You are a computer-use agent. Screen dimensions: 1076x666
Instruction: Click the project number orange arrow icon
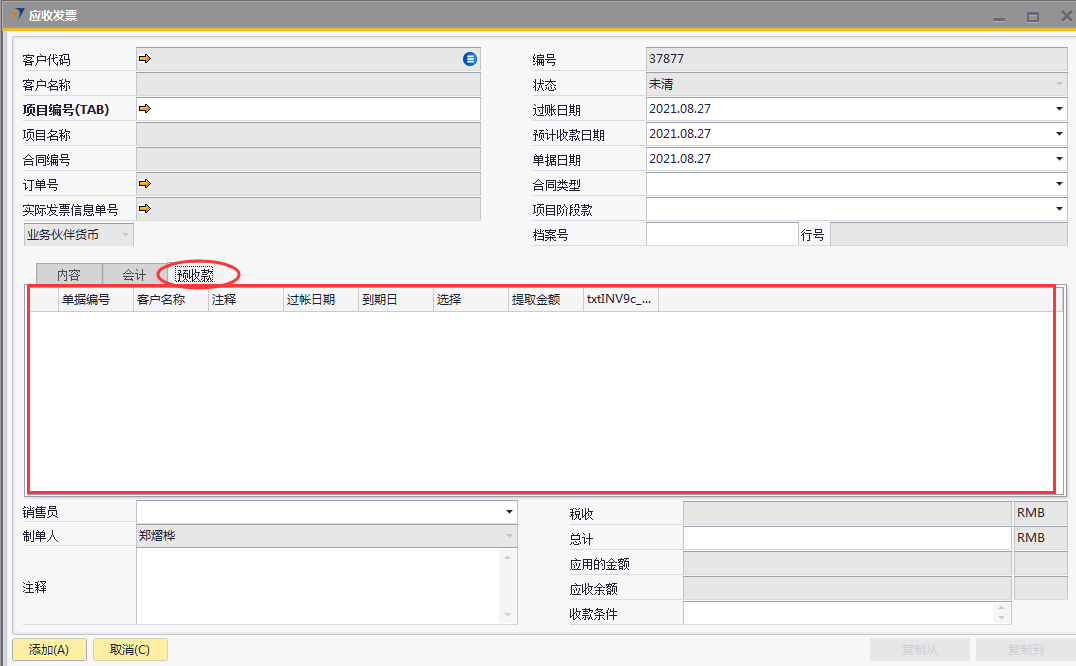pos(144,108)
